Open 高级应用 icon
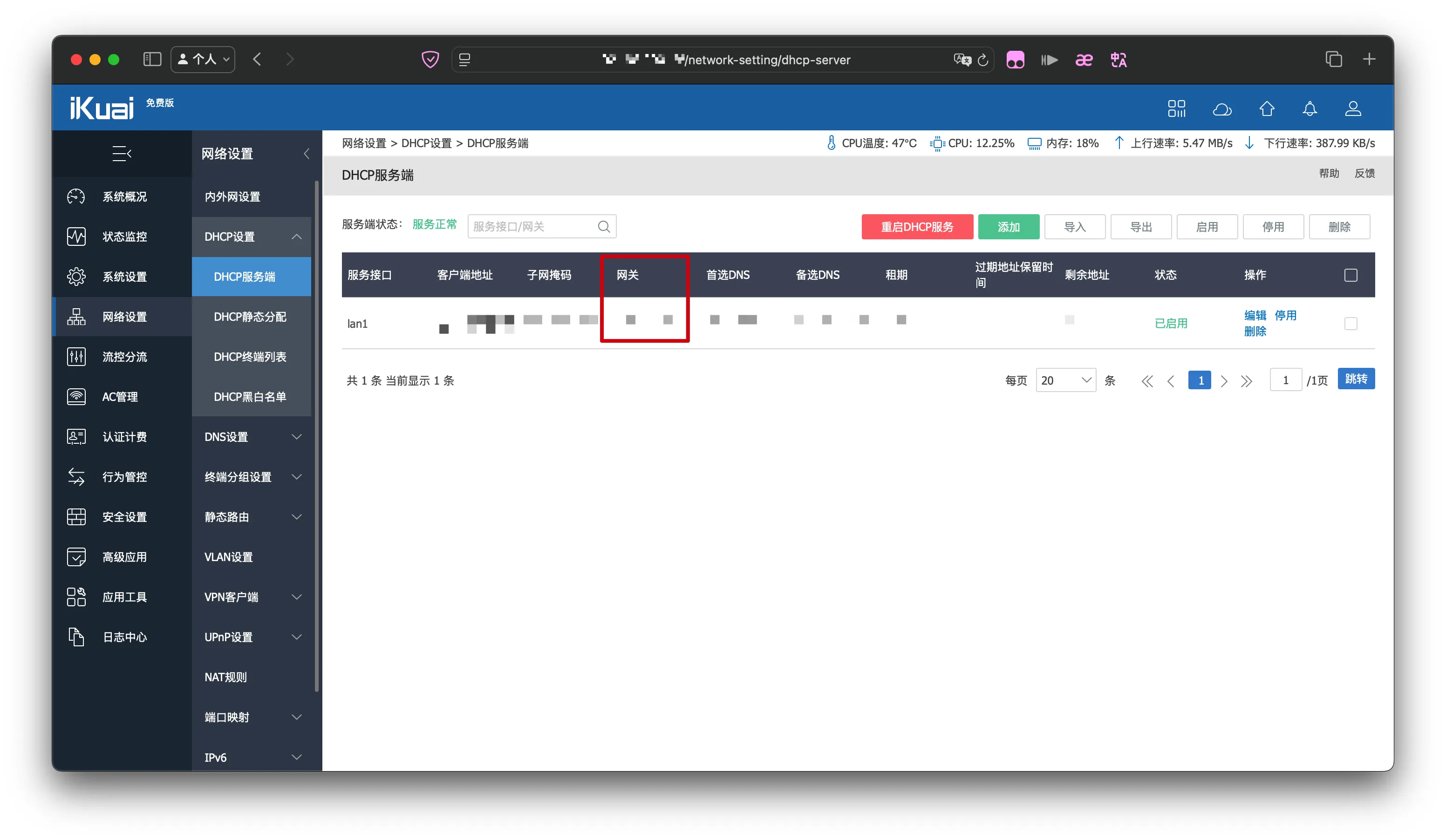Viewport: 1446px width, 840px height. 76,557
